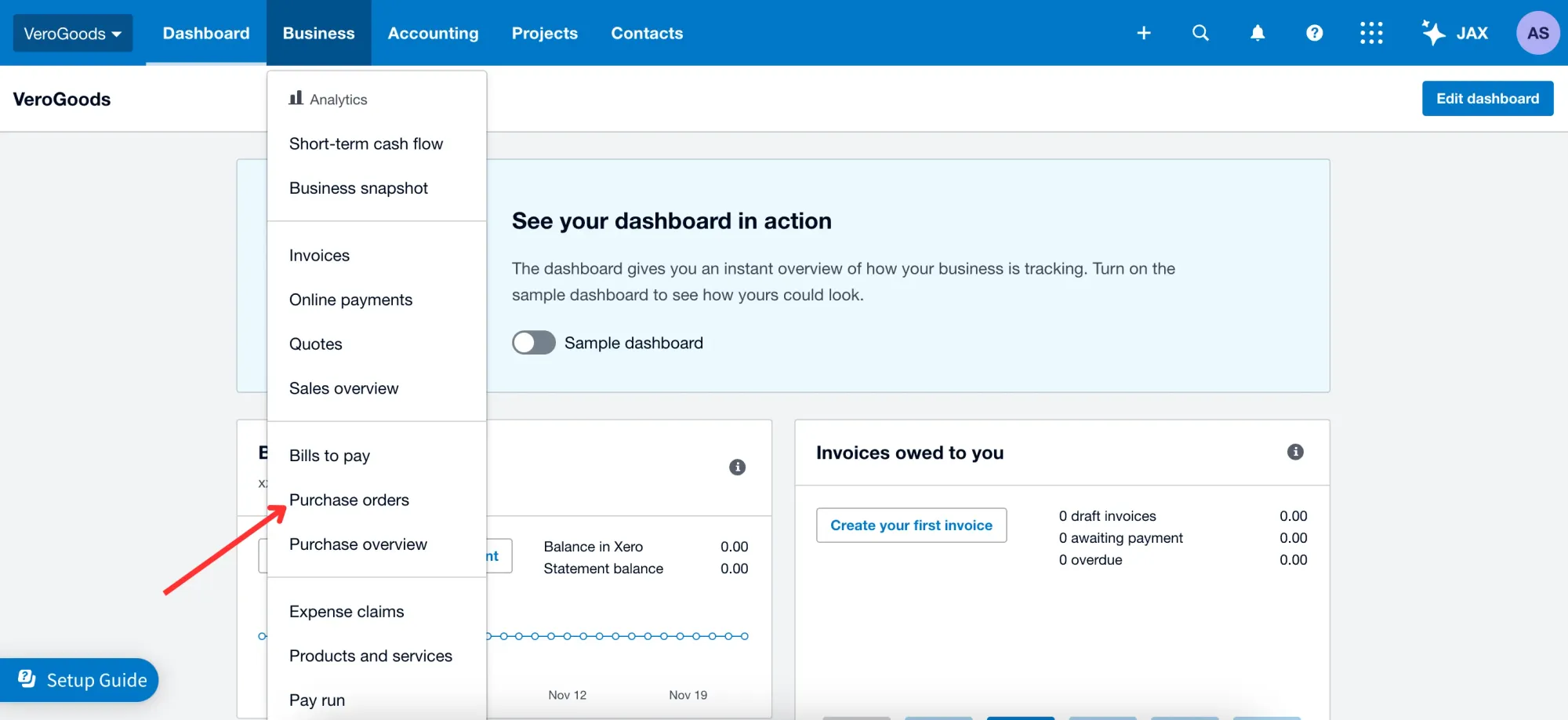Select Short-term cash flow
This screenshot has height=720, width=1568.
[x=376, y=144]
